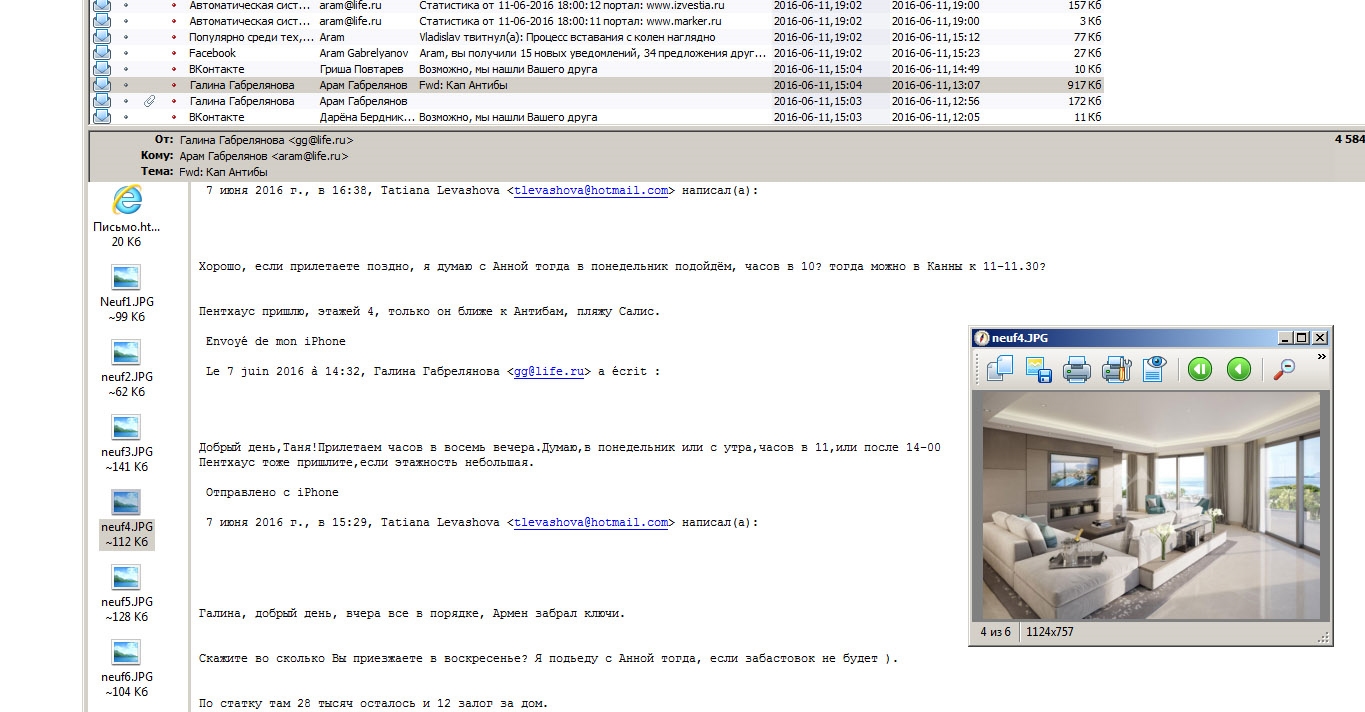Screen dimensions: 1365x712
Task: Click the paperclip icon on Галина Габрелянова message
Action: click(x=149, y=101)
